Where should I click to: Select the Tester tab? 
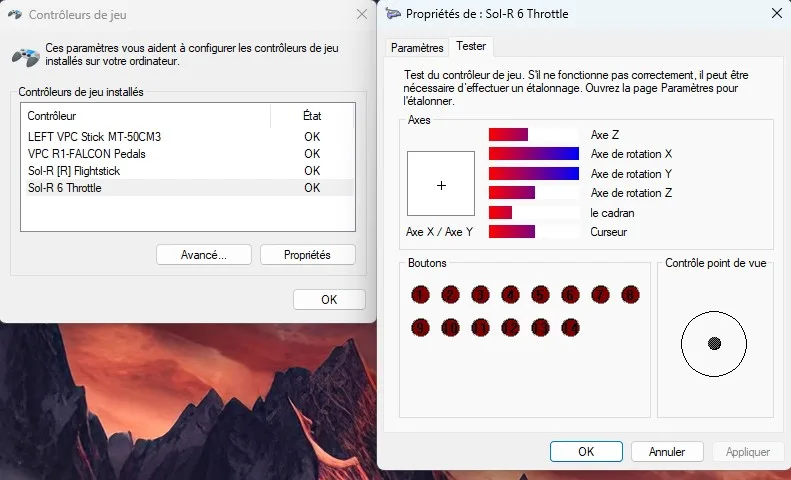point(471,46)
